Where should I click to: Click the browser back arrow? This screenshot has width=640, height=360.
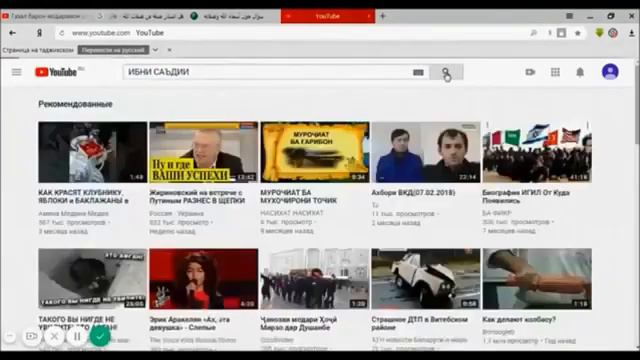click(13, 33)
